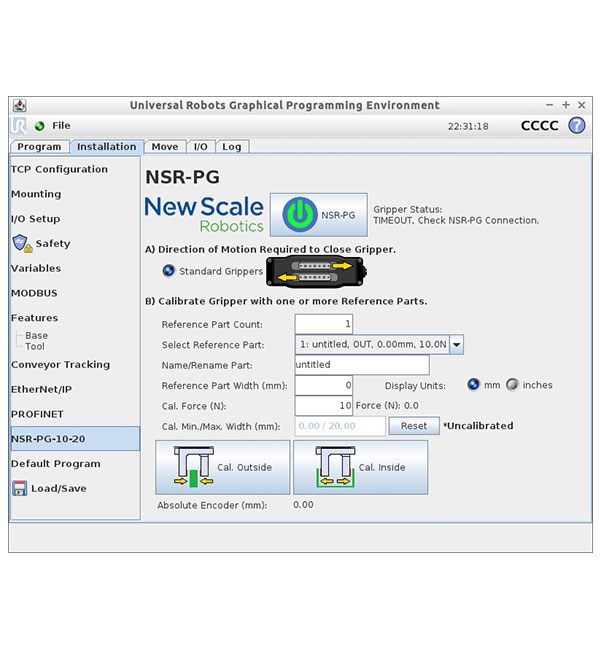Open I/O Setup in sidebar
This screenshot has height=650, width=600.
tap(36, 219)
